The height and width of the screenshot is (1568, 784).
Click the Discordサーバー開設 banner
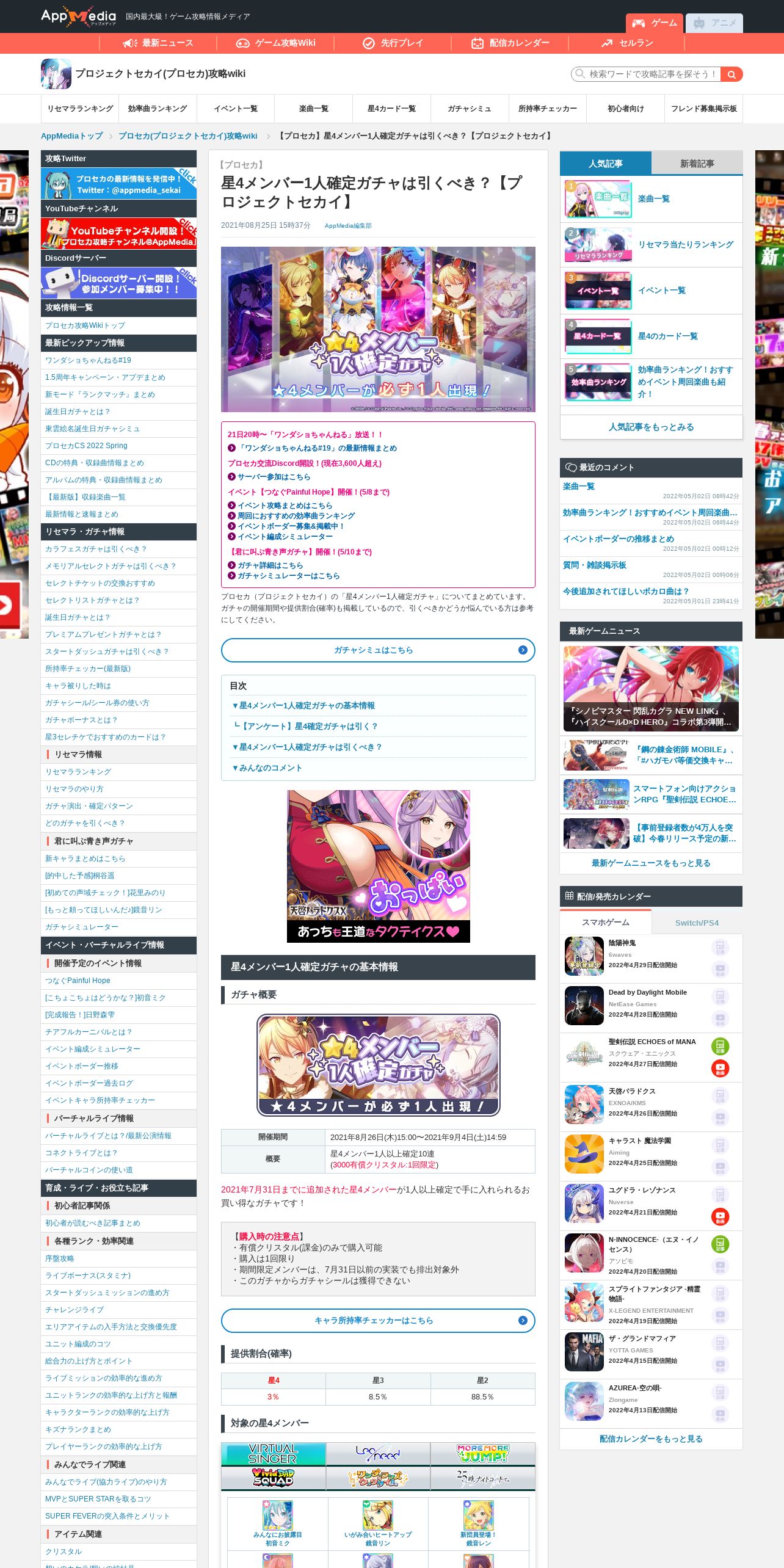point(118,283)
